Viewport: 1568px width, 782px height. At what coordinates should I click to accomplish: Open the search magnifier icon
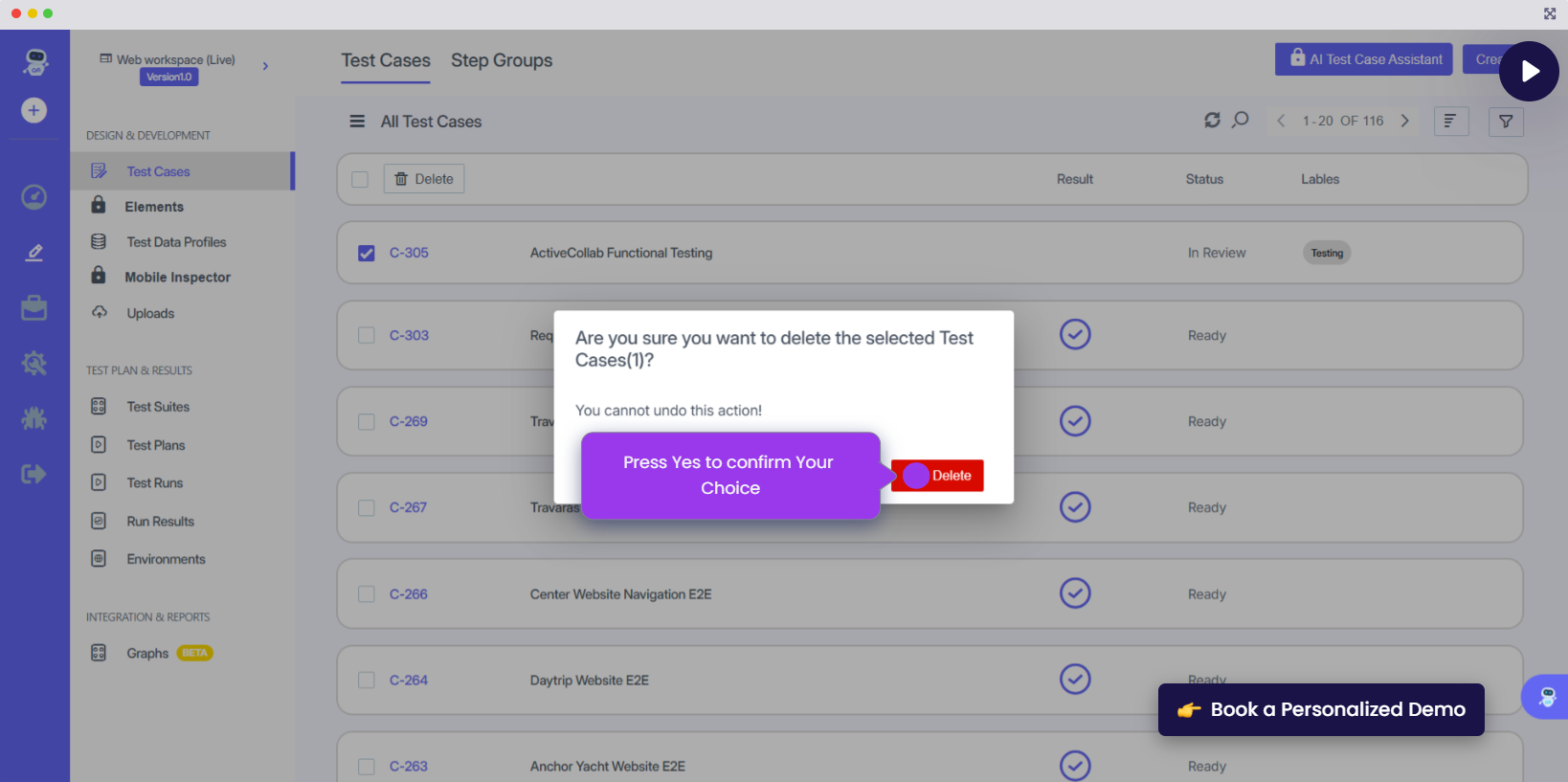(1241, 121)
